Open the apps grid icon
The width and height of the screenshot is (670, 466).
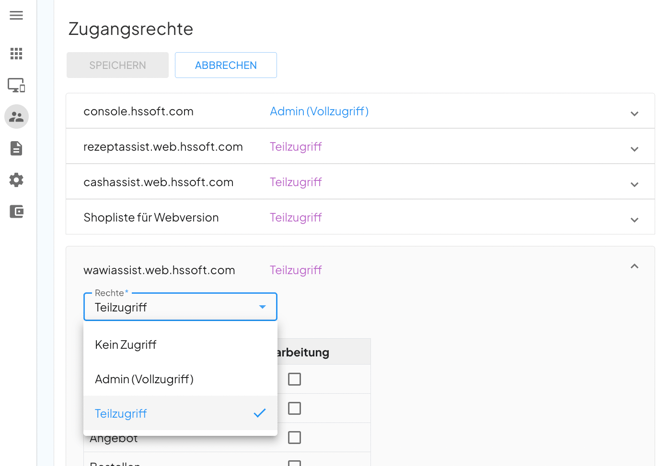point(16,54)
